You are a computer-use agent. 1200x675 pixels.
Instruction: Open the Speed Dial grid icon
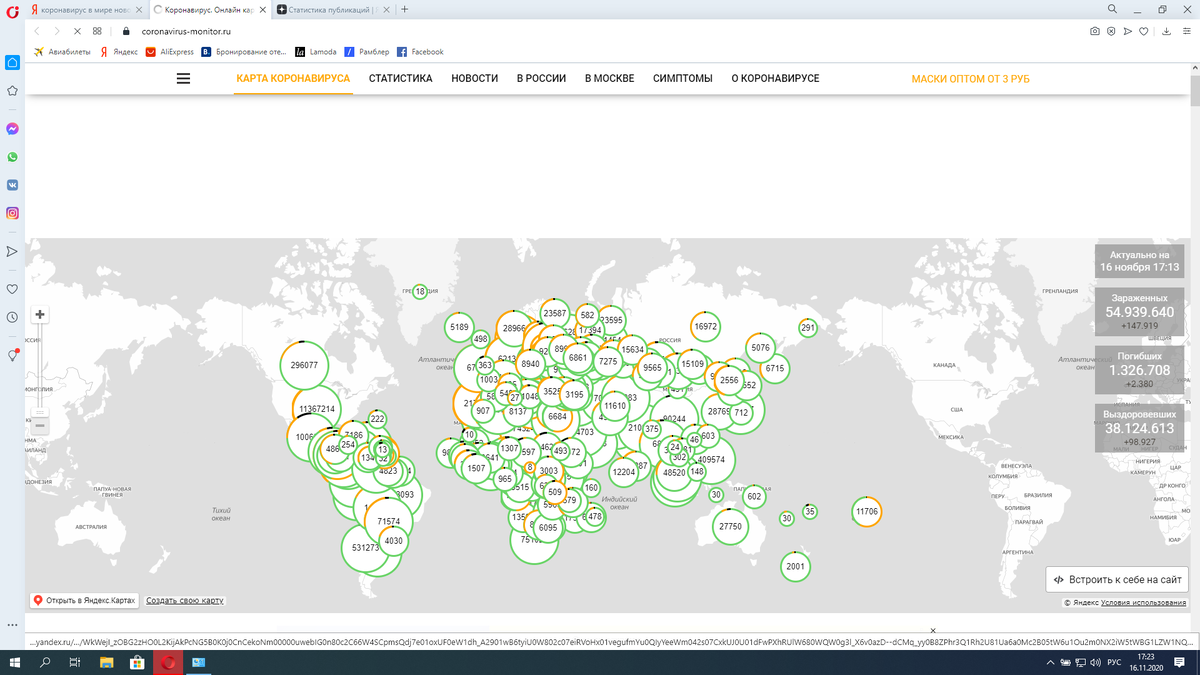pos(97,31)
